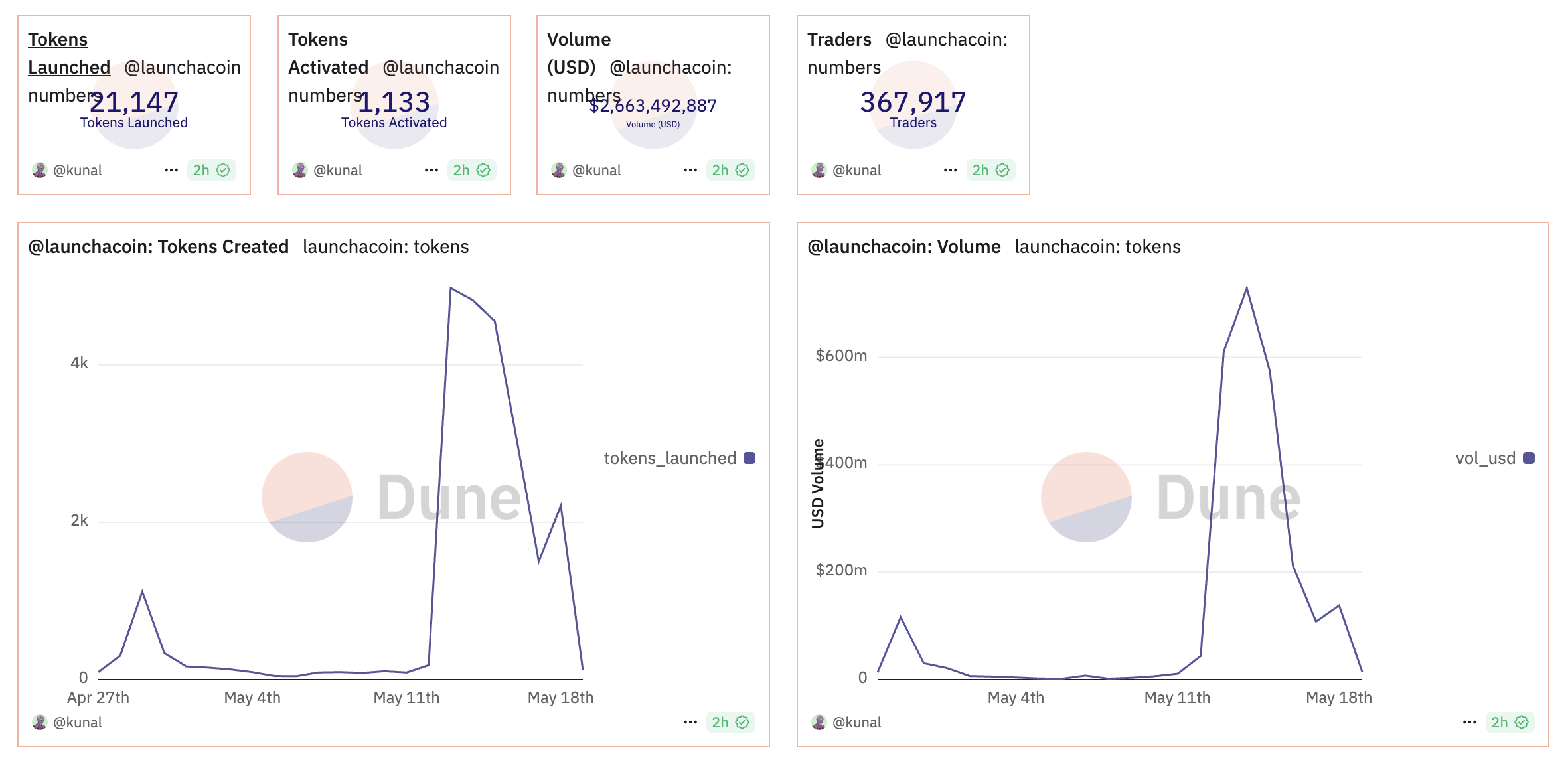Open three-dot menu on Volume chart
Viewport: 1568px width, 758px height.
pyautogui.click(x=1470, y=722)
